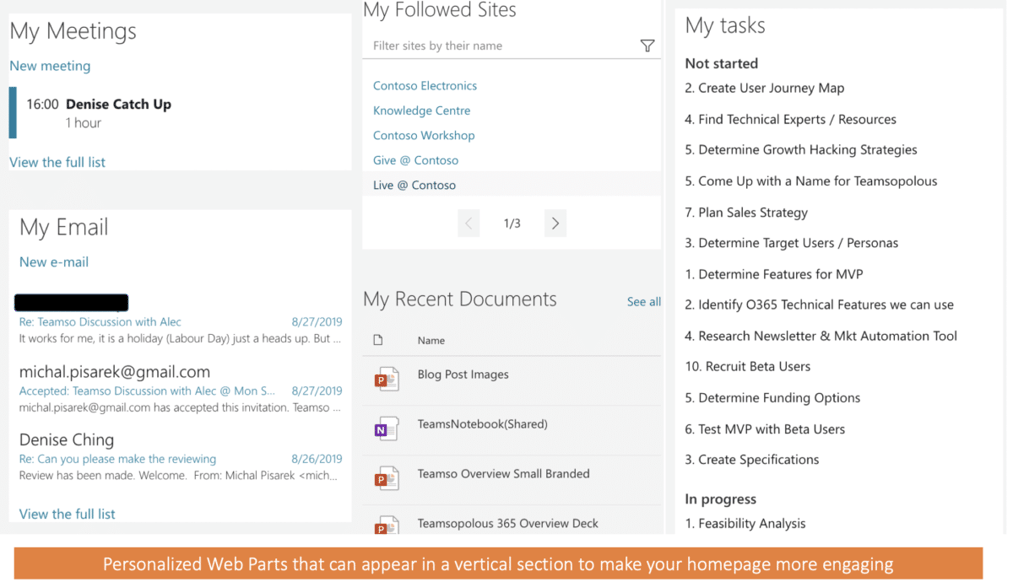Open the Contoso Electronics site
This screenshot has height=582, width=1013.
coord(425,85)
